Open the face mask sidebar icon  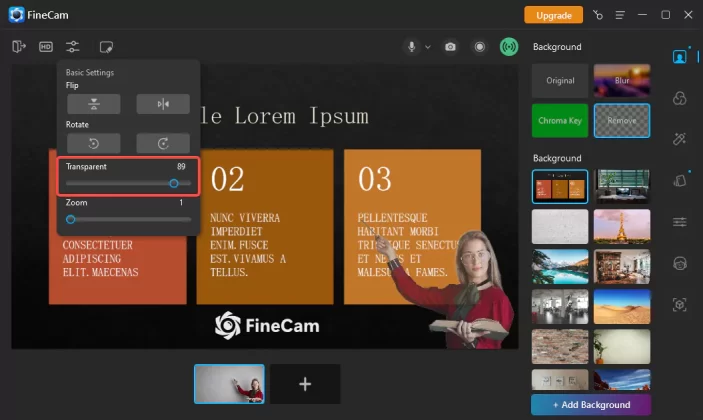[x=680, y=263]
